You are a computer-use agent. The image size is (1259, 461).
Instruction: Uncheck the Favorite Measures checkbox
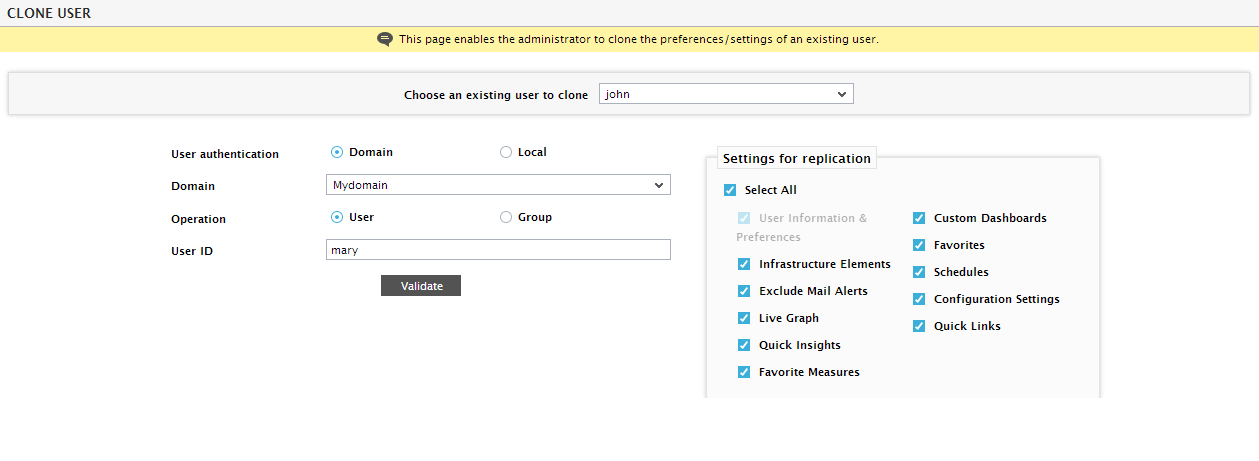744,372
